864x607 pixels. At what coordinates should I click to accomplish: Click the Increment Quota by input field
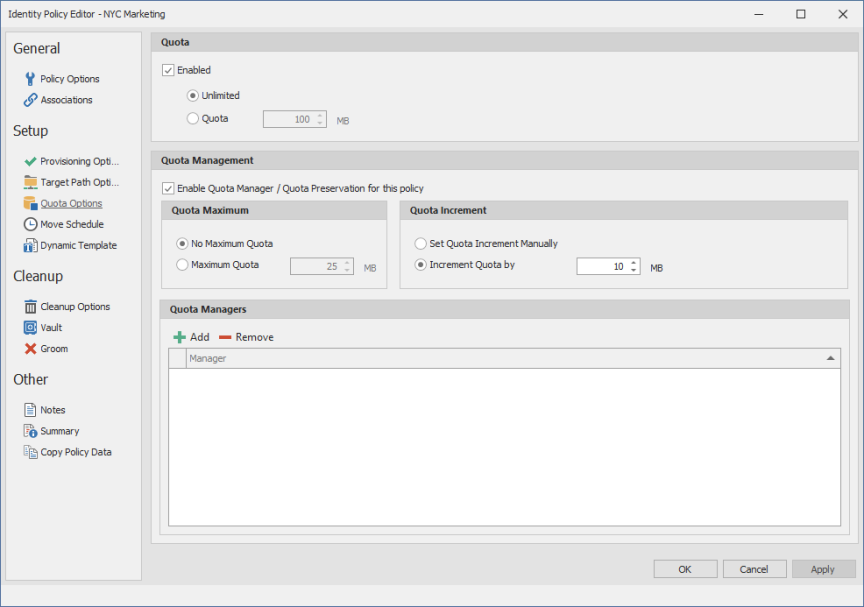601,267
